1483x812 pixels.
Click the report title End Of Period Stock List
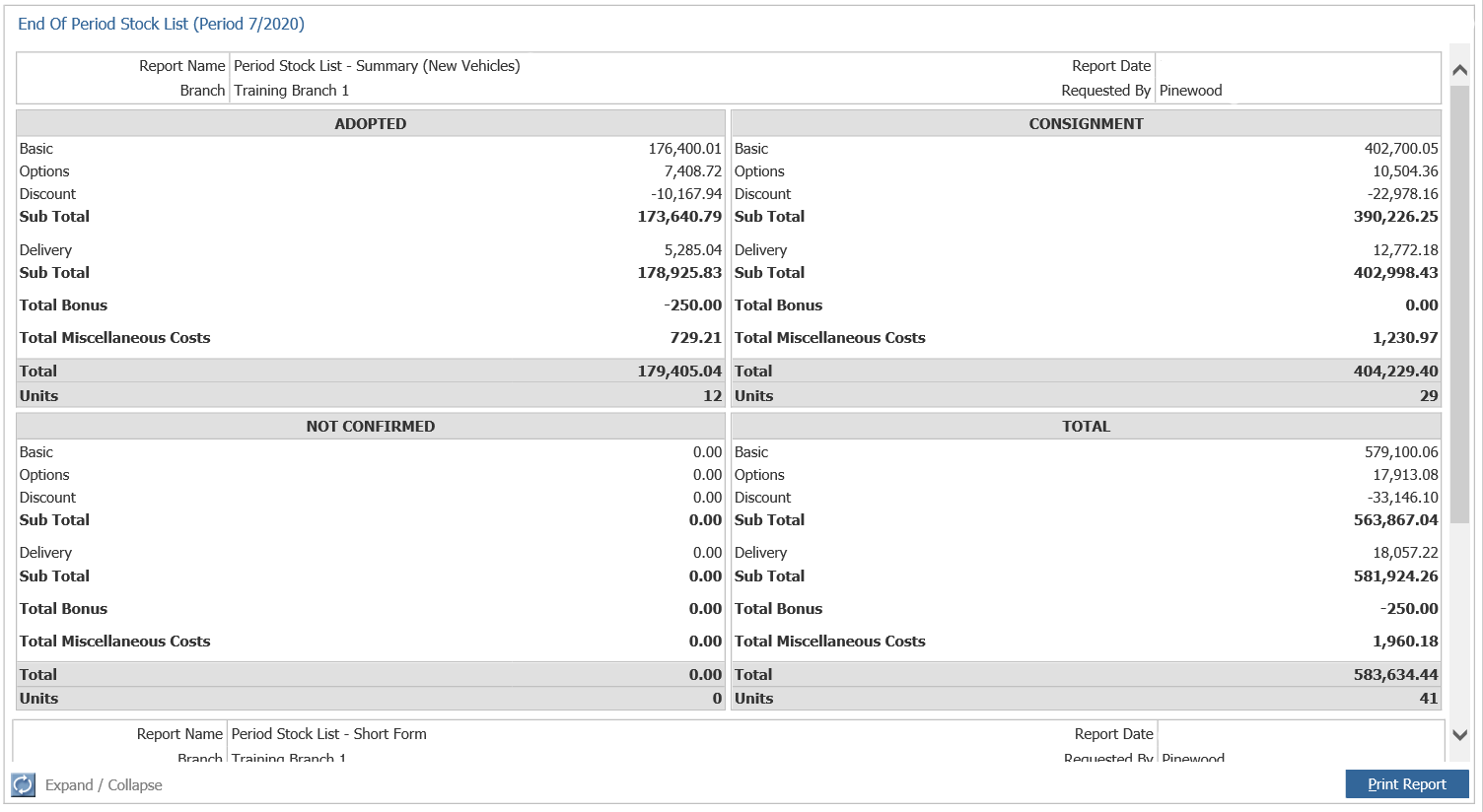[x=161, y=24]
